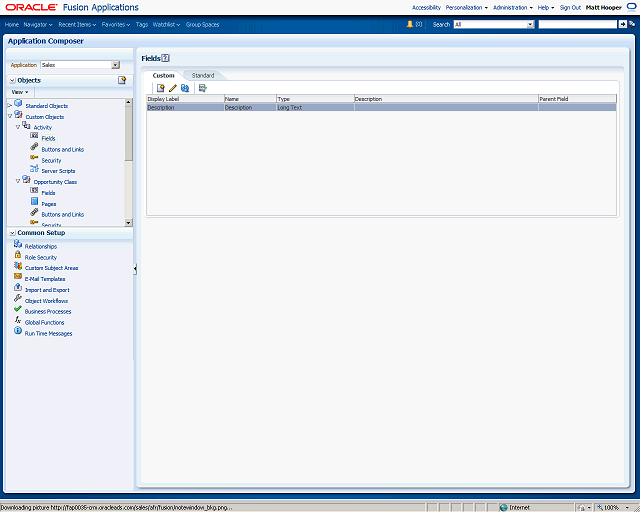Click the Server Scripts icon
Screen dimensions: 640x512
point(34,168)
